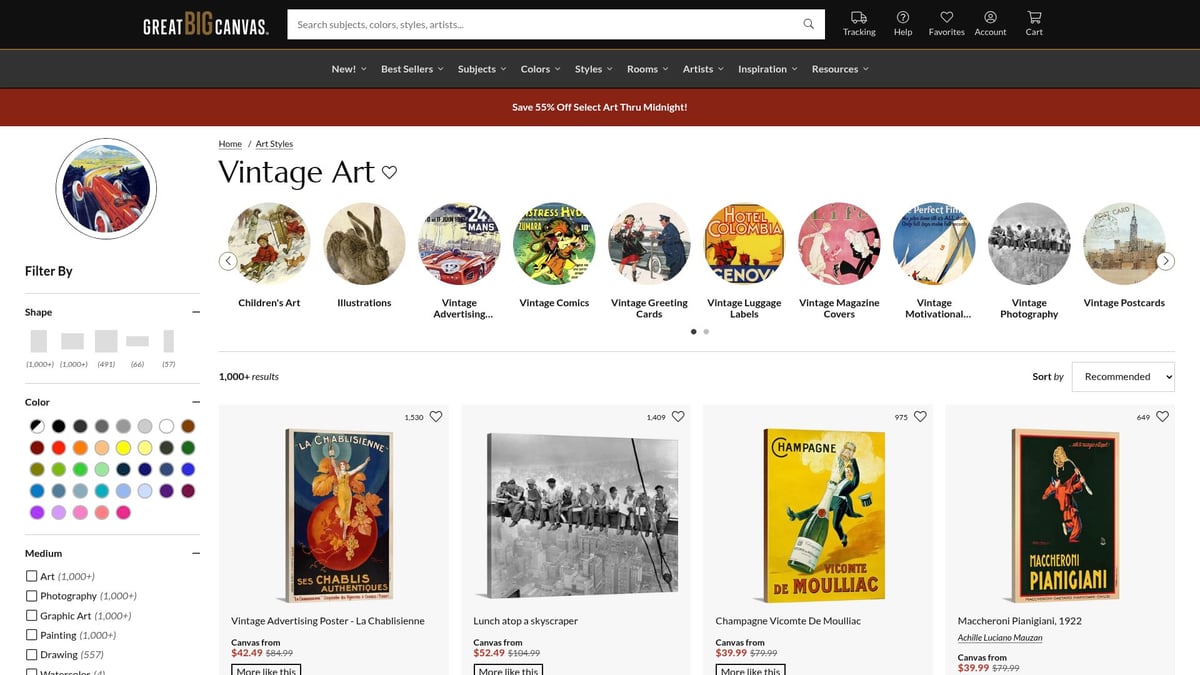This screenshot has width=1200, height=675.
Task: Open the shopping Cart icon
Action: click(x=1034, y=17)
